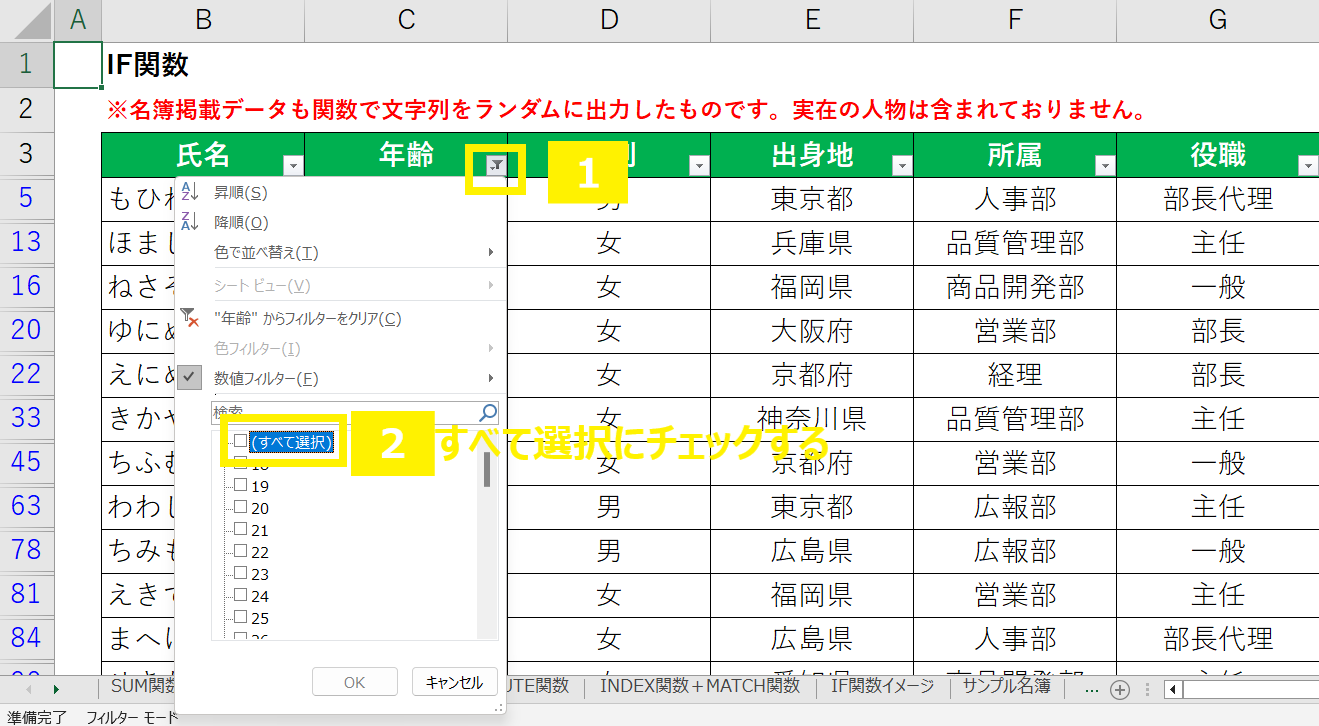Click the sheet tab scroll right arrow

[x=56, y=689]
